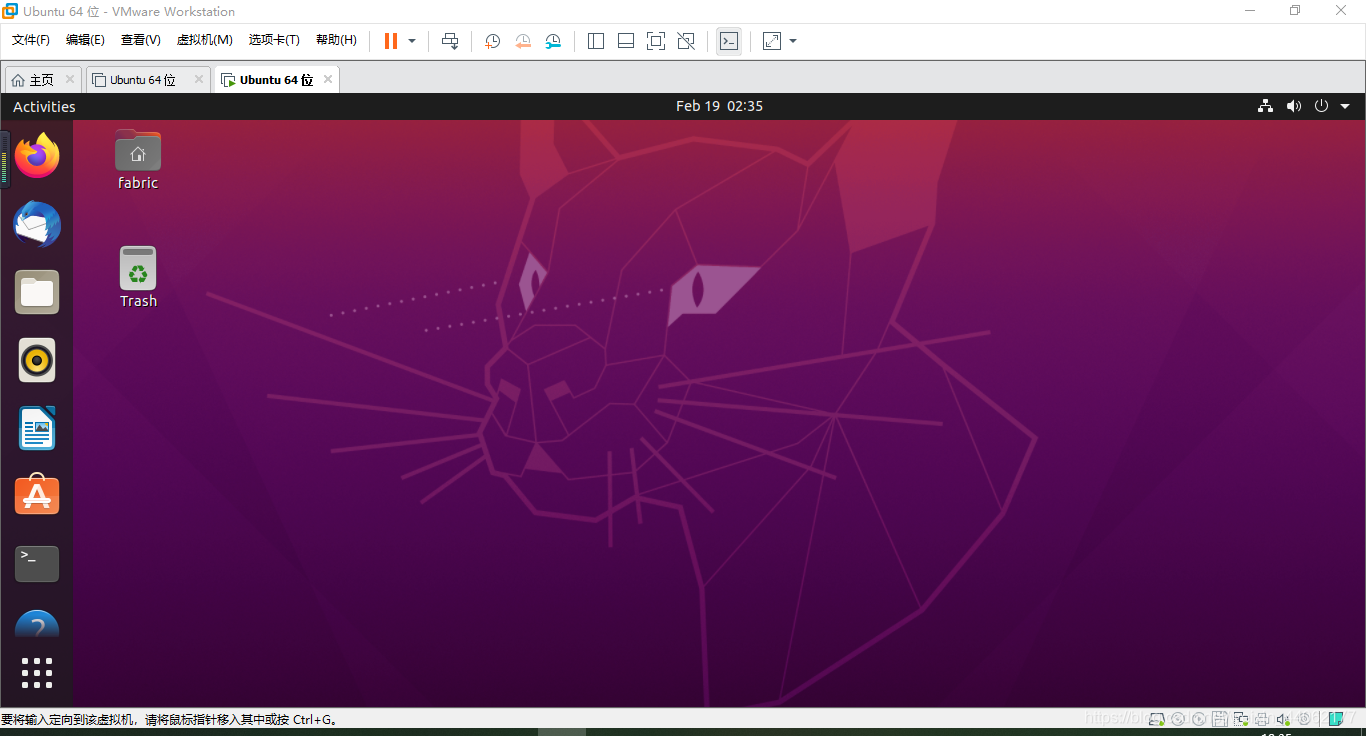Image resolution: width=1366 pixels, height=736 pixels.
Task: Launch Thunderbird Mail from the dock
Action: (x=37, y=224)
